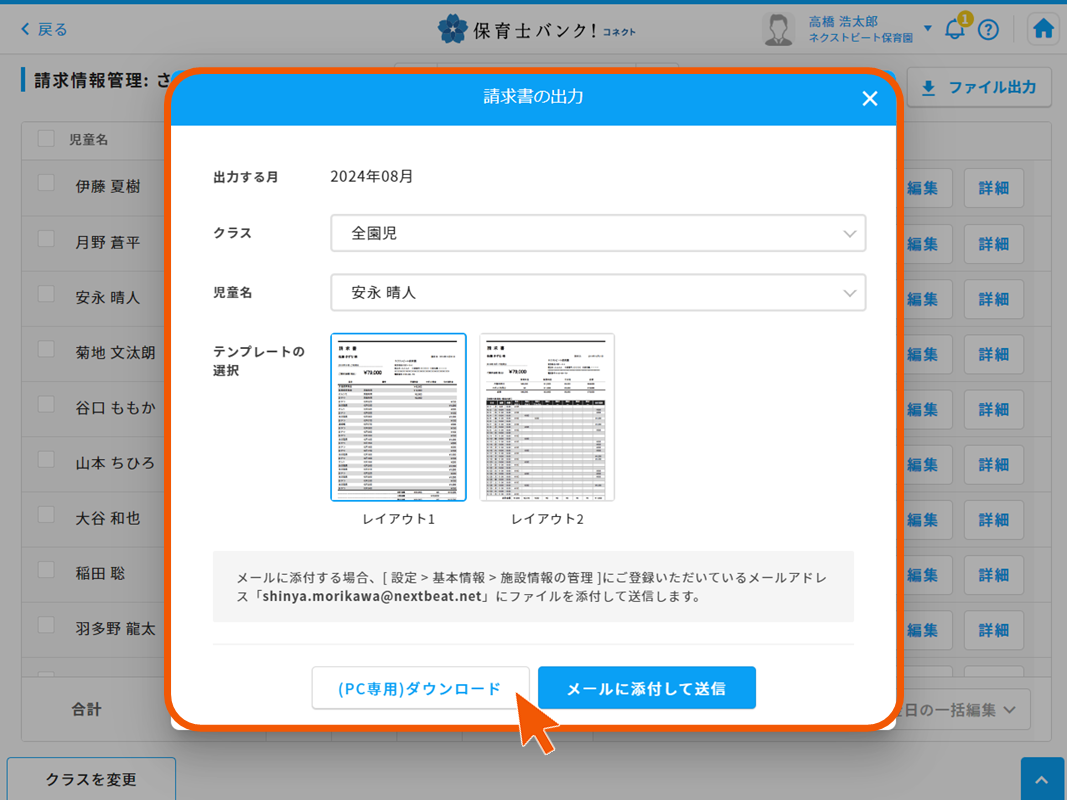Image resolution: width=1067 pixels, height=800 pixels.
Task: Open the notification bell with the badge
Action: pos(953,29)
